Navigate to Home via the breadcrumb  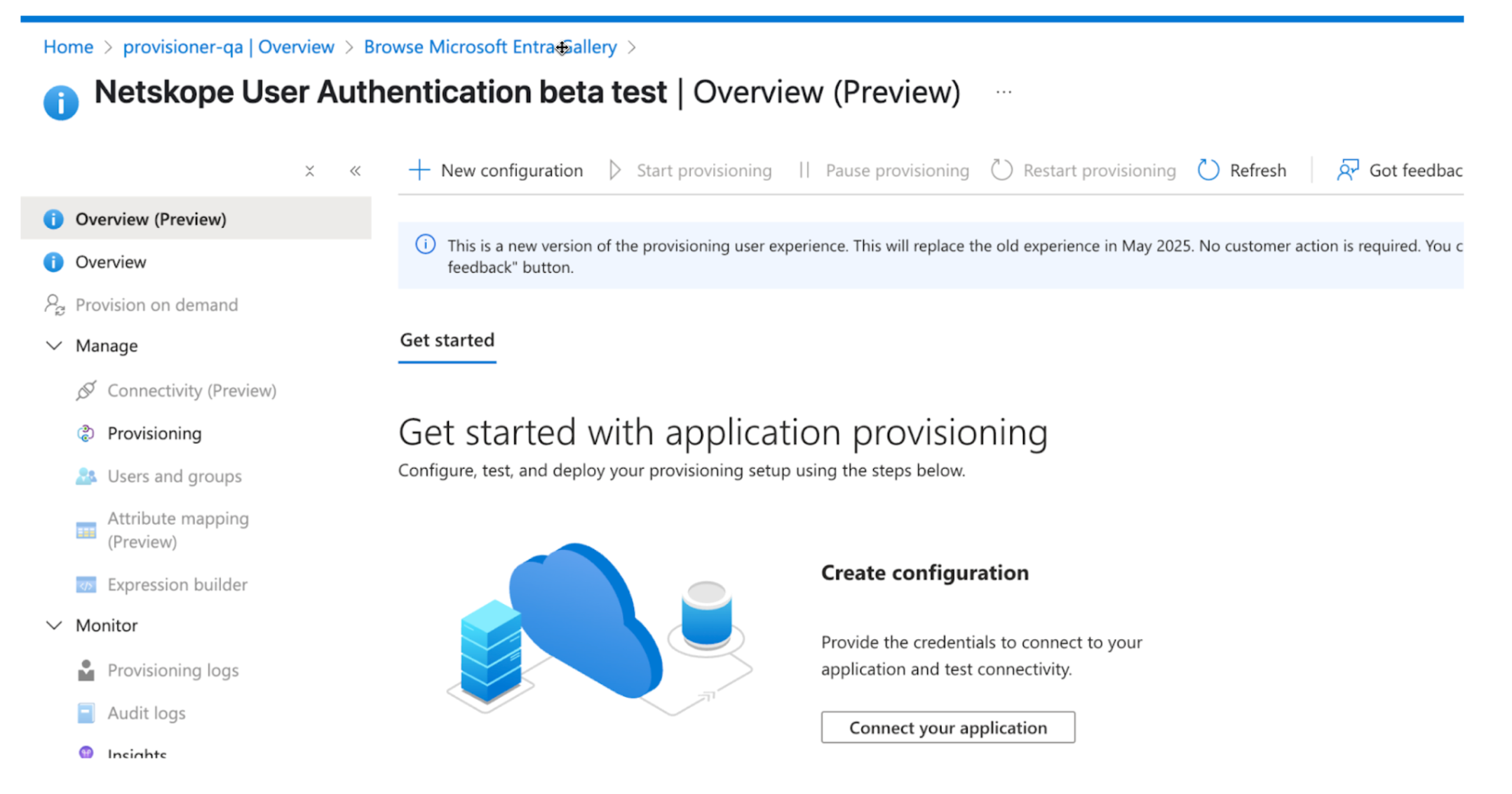(x=68, y=46)
